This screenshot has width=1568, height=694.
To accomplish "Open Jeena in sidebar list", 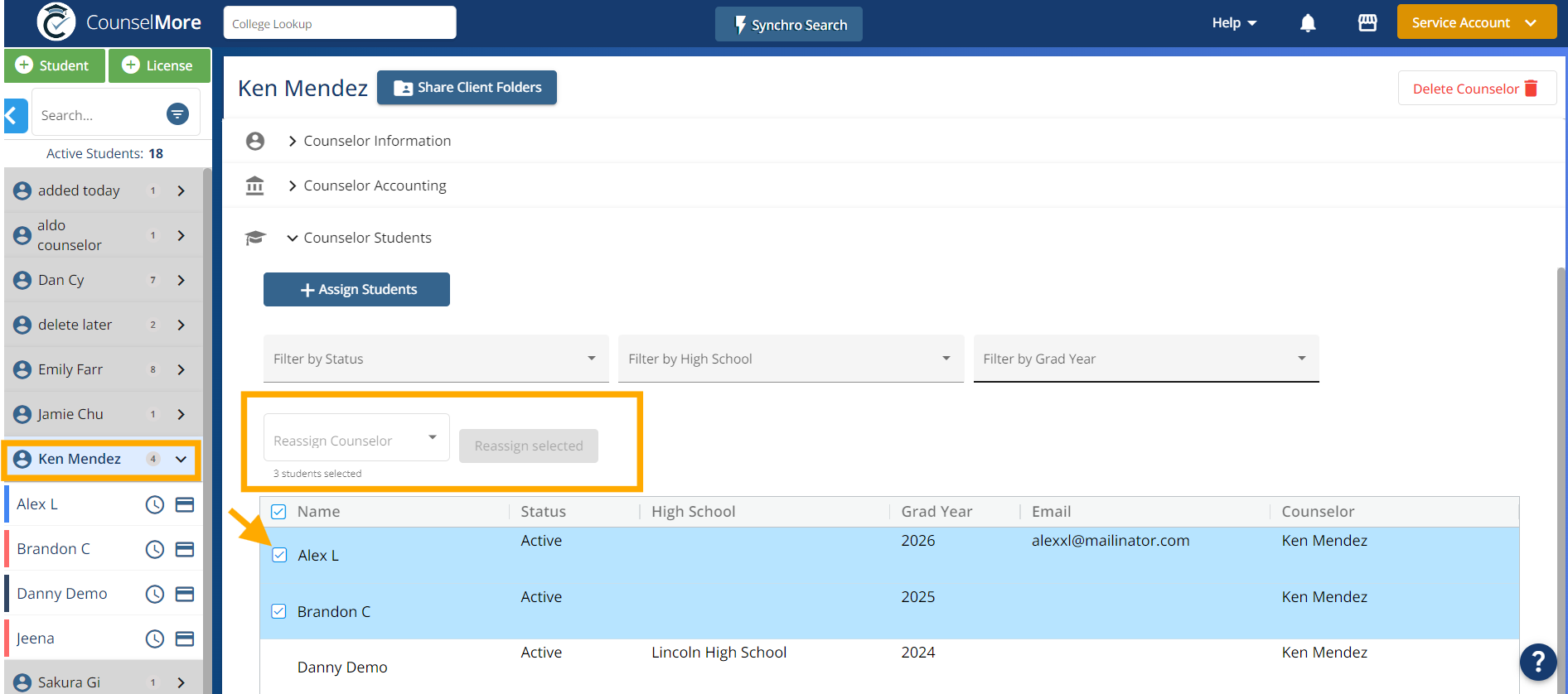I will click(36, 639).
